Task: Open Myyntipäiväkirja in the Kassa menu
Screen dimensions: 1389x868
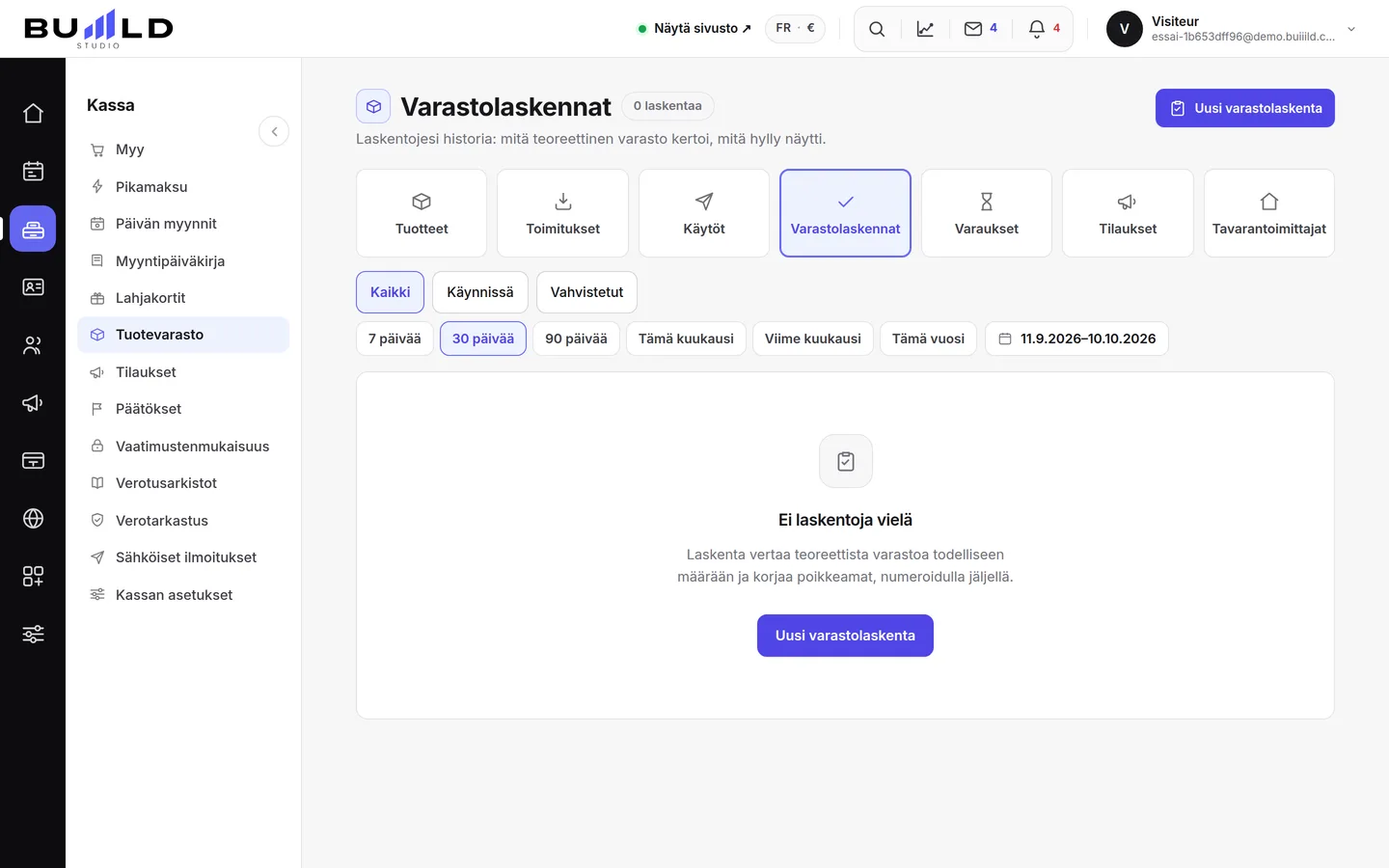Action: click(x=183, y=261)
